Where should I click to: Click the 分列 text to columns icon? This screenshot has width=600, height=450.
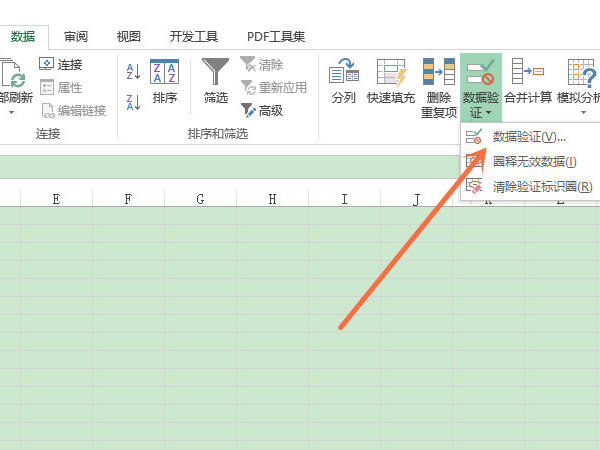click(x=344, y=71)
